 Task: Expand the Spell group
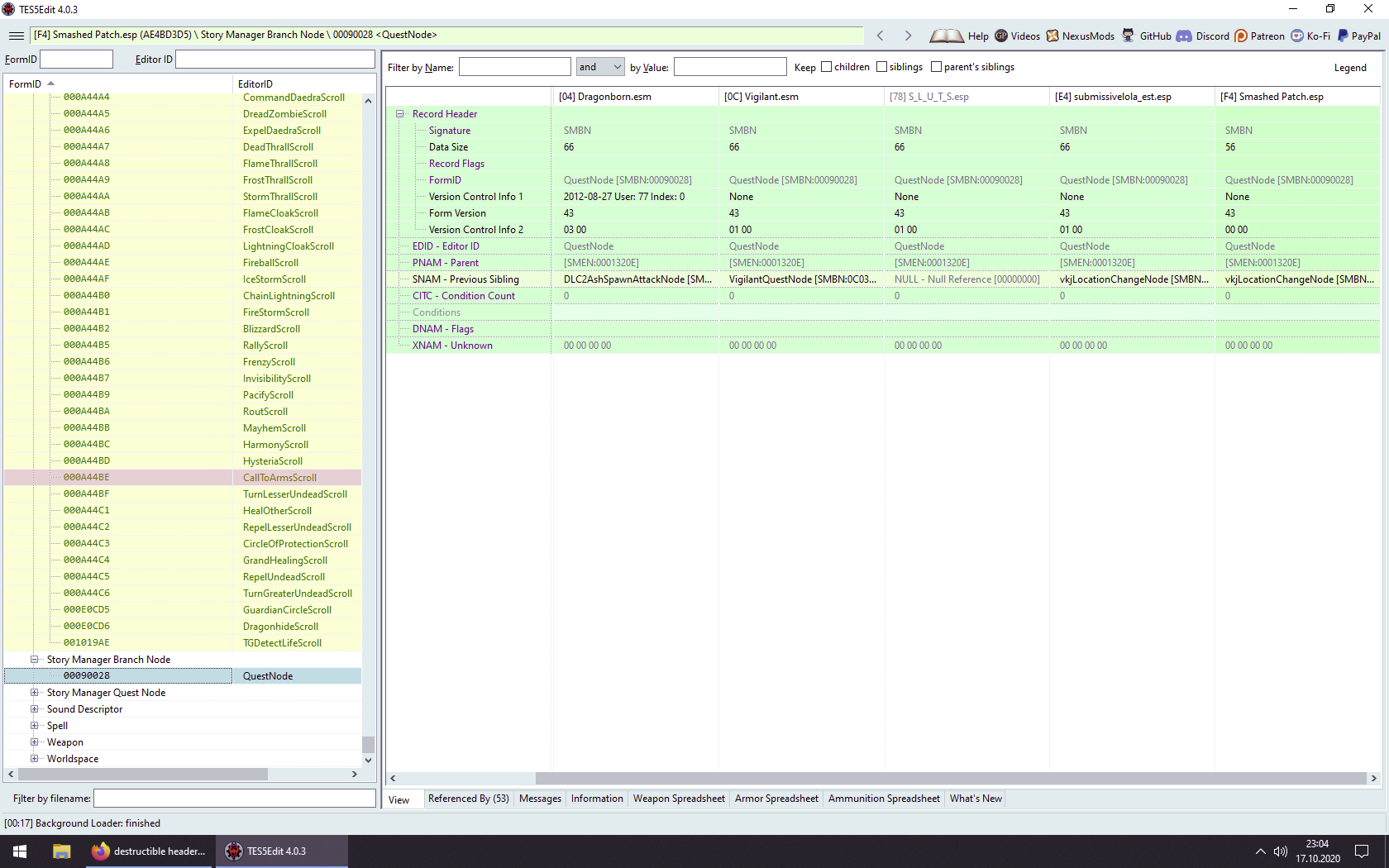pyautogui.click(x=35, y=726)
